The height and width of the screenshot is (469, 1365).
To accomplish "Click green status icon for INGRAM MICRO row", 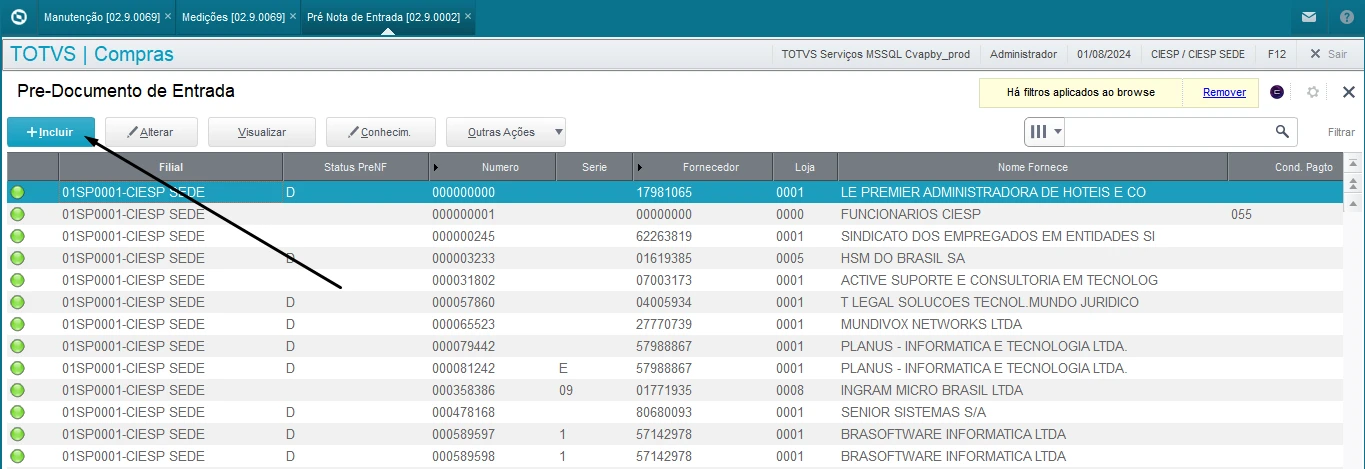I will click(18, 390).
